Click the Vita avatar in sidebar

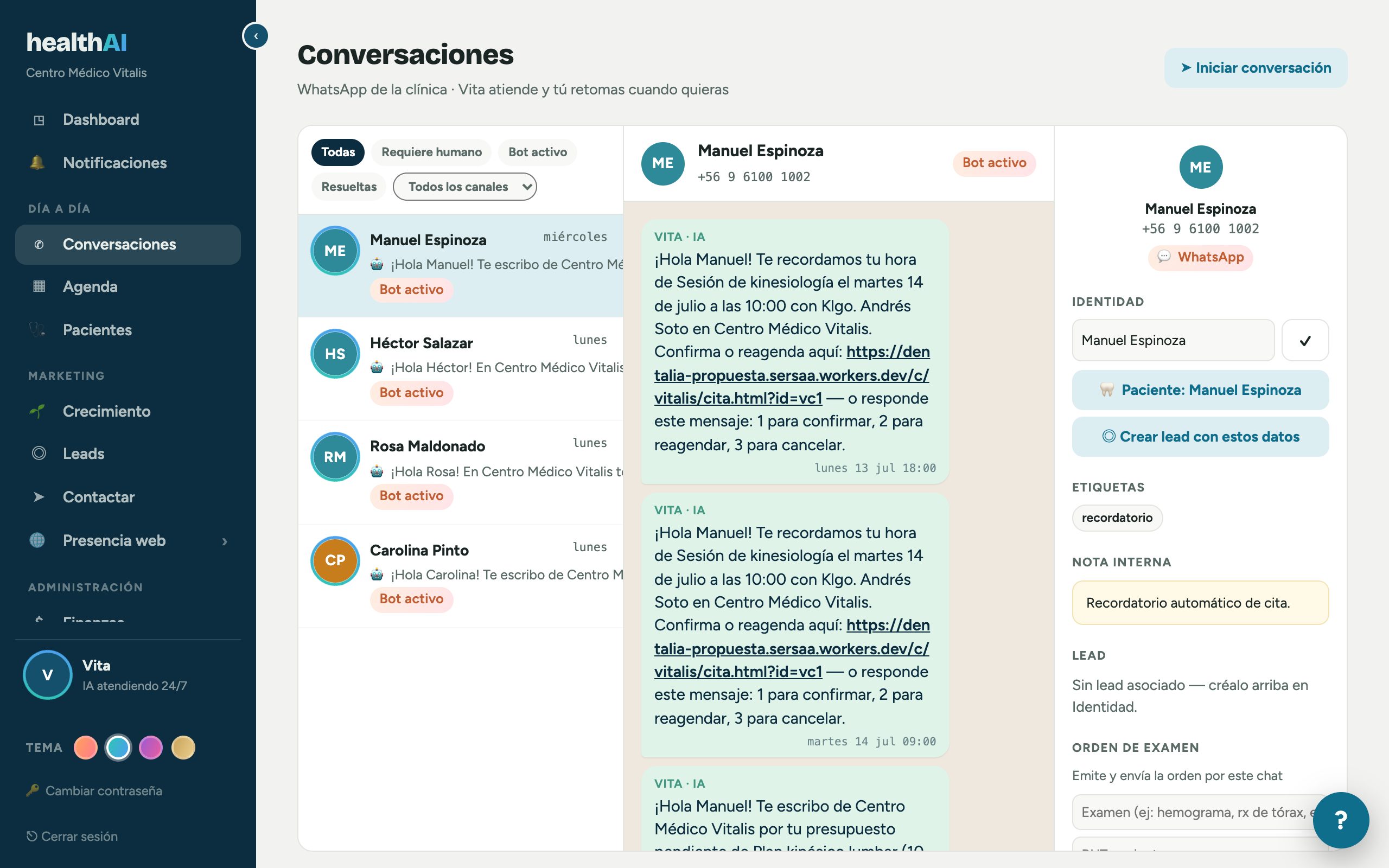click(x=48, y=674)
